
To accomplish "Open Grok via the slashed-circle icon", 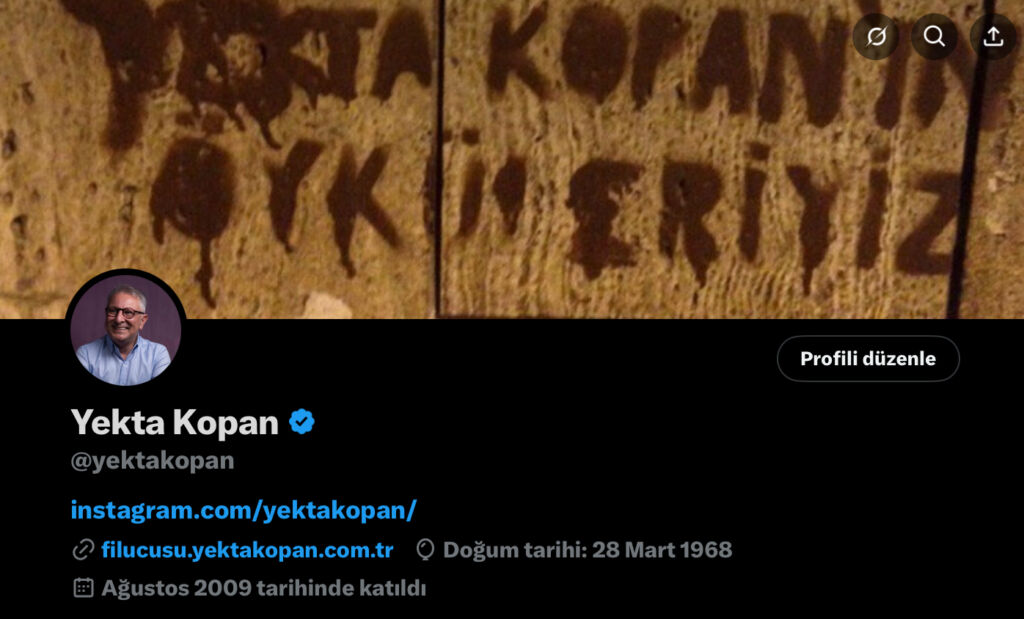I will 876,37.
